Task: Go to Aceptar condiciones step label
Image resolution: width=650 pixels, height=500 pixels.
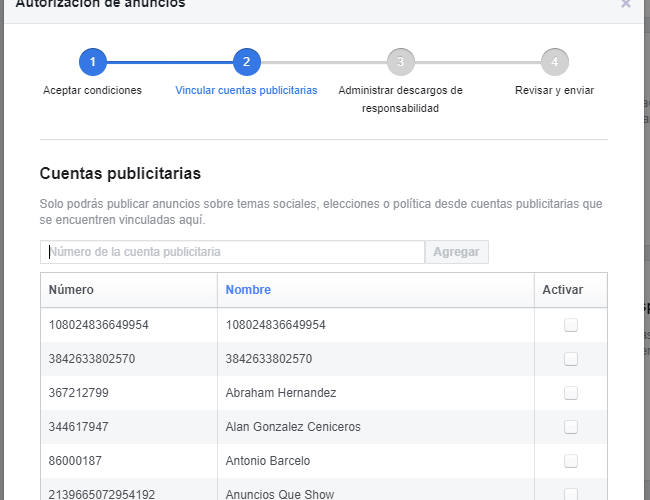Action: [x=92, y=90]
